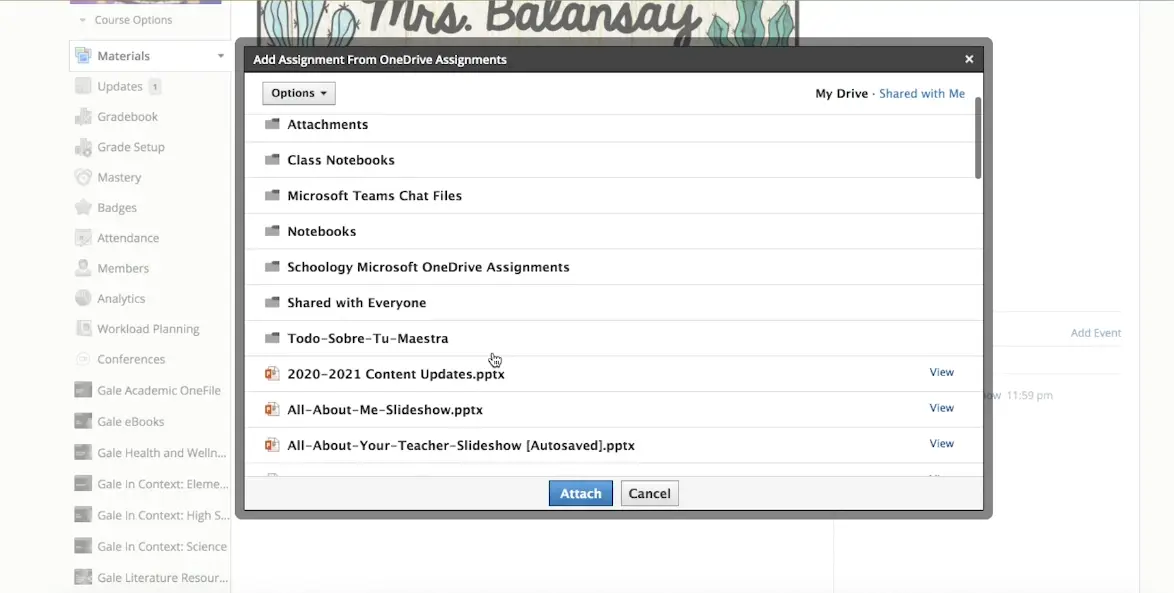Click the Mastery icon in sidebar
The width and height of the screenshot is (1174, 593).
pyautogui.click(x=83, y=177)
